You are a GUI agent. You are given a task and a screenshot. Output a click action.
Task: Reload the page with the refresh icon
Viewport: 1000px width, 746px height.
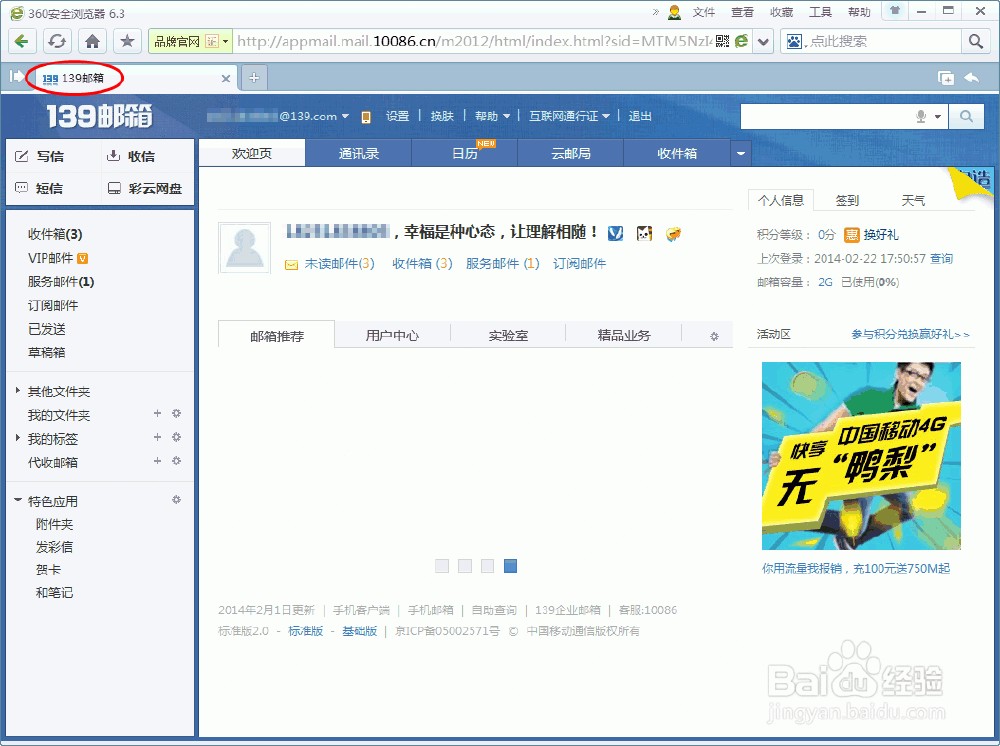click(x=57, y=41)
